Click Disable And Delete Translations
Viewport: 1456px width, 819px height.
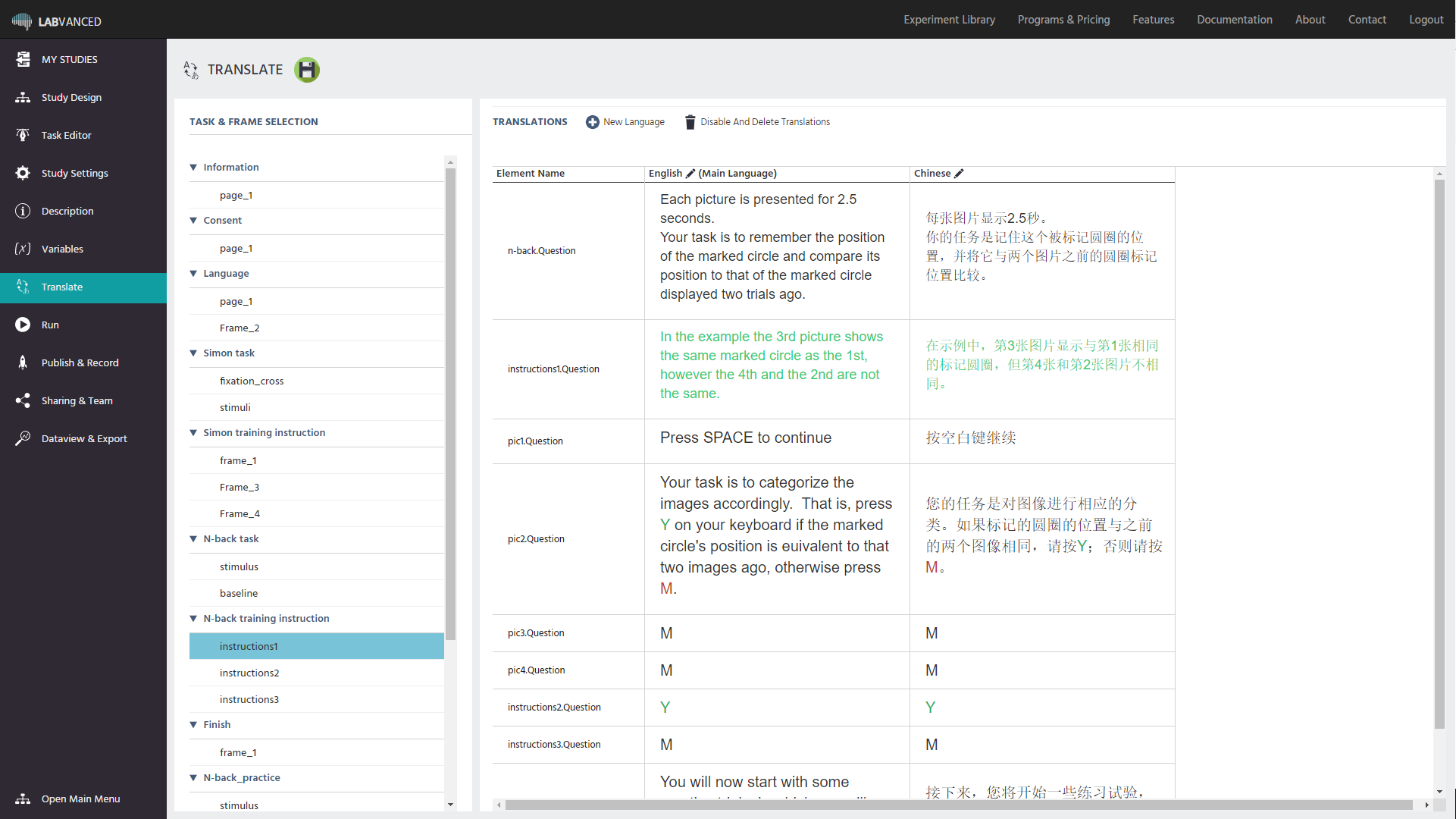765,122
